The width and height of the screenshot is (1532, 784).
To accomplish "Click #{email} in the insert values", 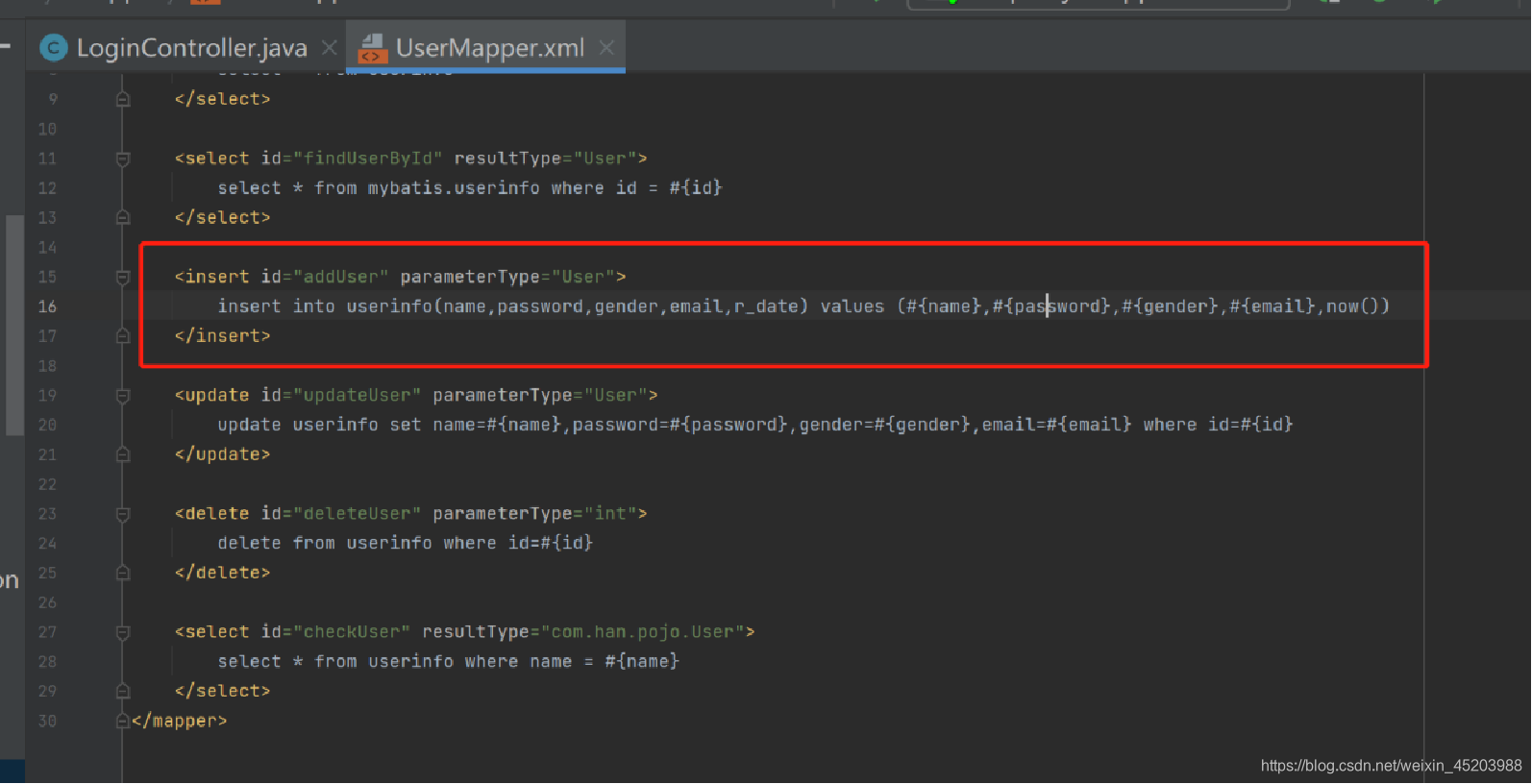I will (x=1273, y=306).
